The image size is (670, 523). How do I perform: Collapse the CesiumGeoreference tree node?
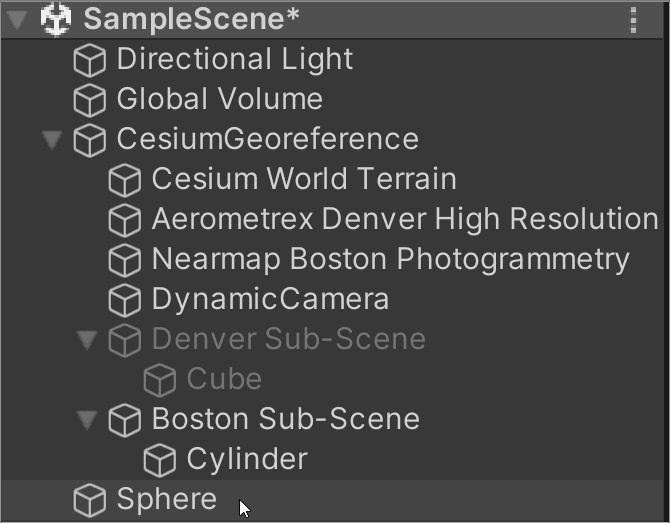pyautogui.click(x=52, y=140)
